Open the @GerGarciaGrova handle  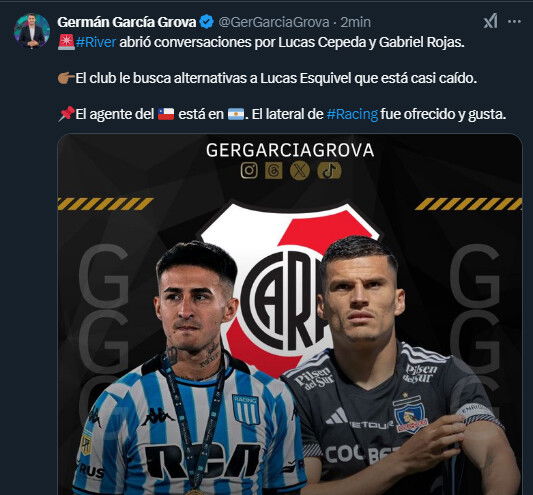point(274,22)
